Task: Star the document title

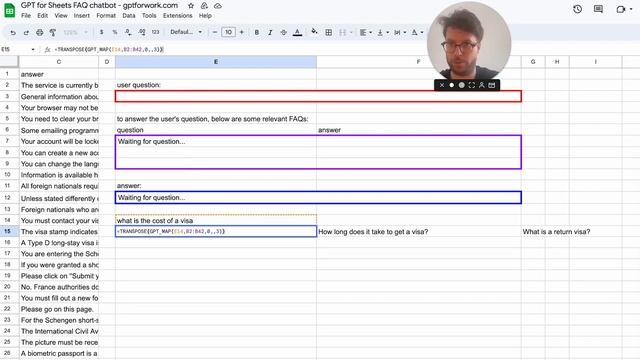Action: [191, 6]
